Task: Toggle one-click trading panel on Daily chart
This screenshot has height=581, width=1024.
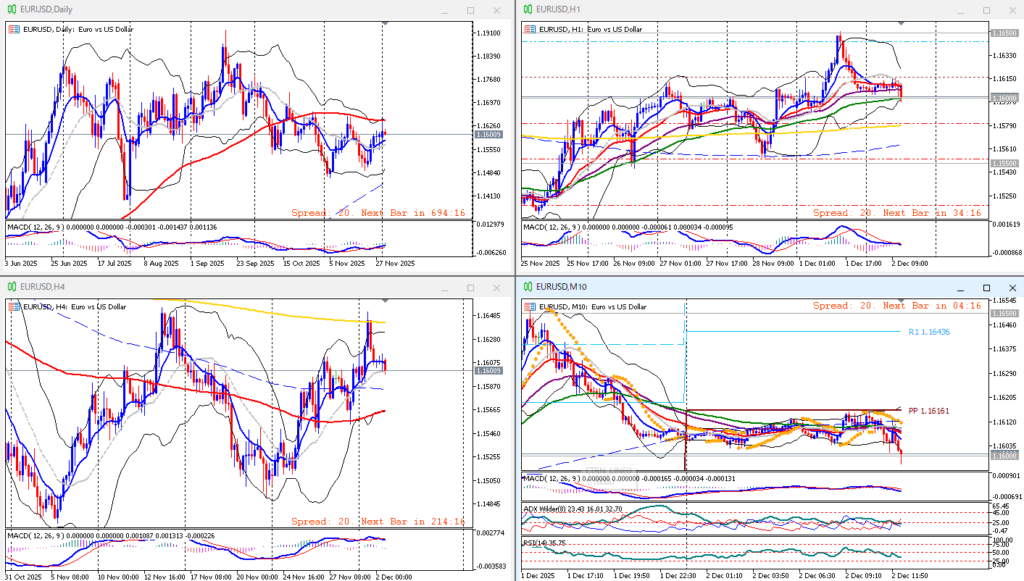Action: [13, 30]
